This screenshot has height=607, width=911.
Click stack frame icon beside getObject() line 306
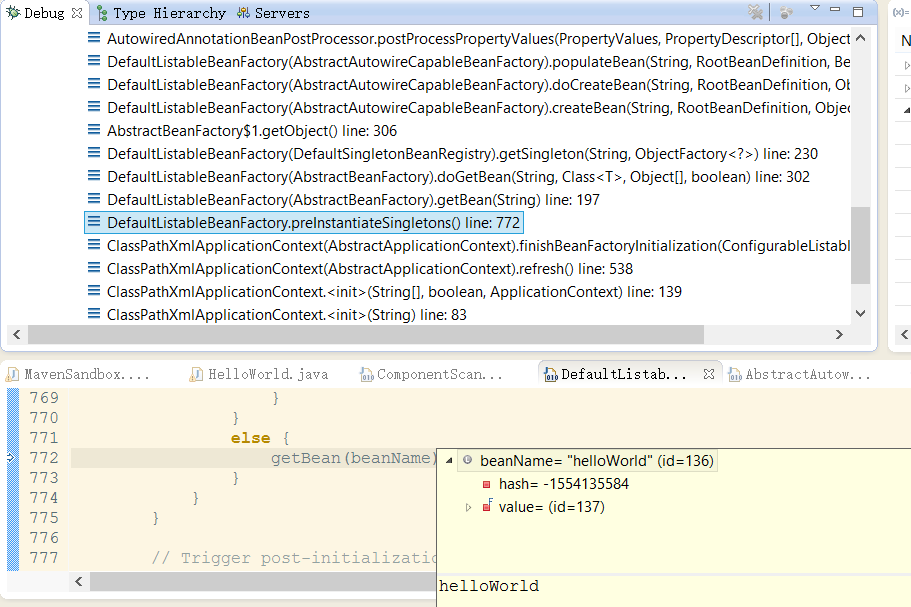coord(94,130)
